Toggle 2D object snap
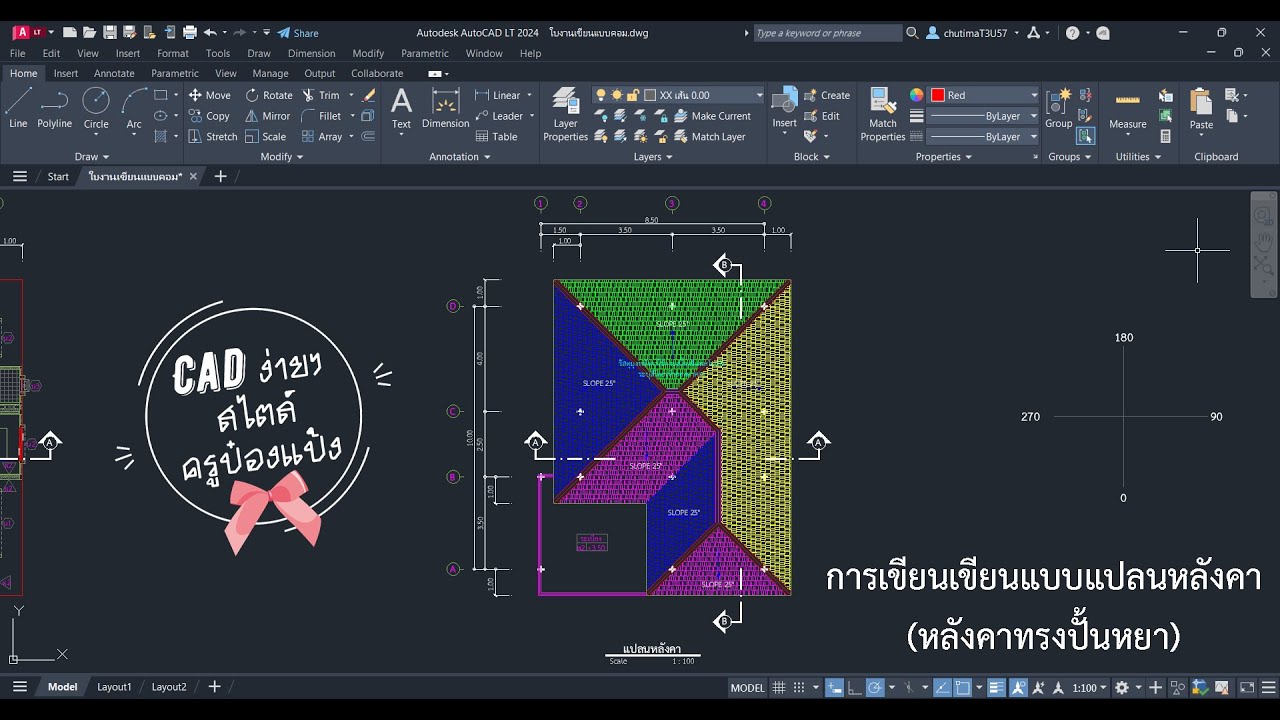The height and width of the screenshot is (720, 1280). [x=962, y=688]
